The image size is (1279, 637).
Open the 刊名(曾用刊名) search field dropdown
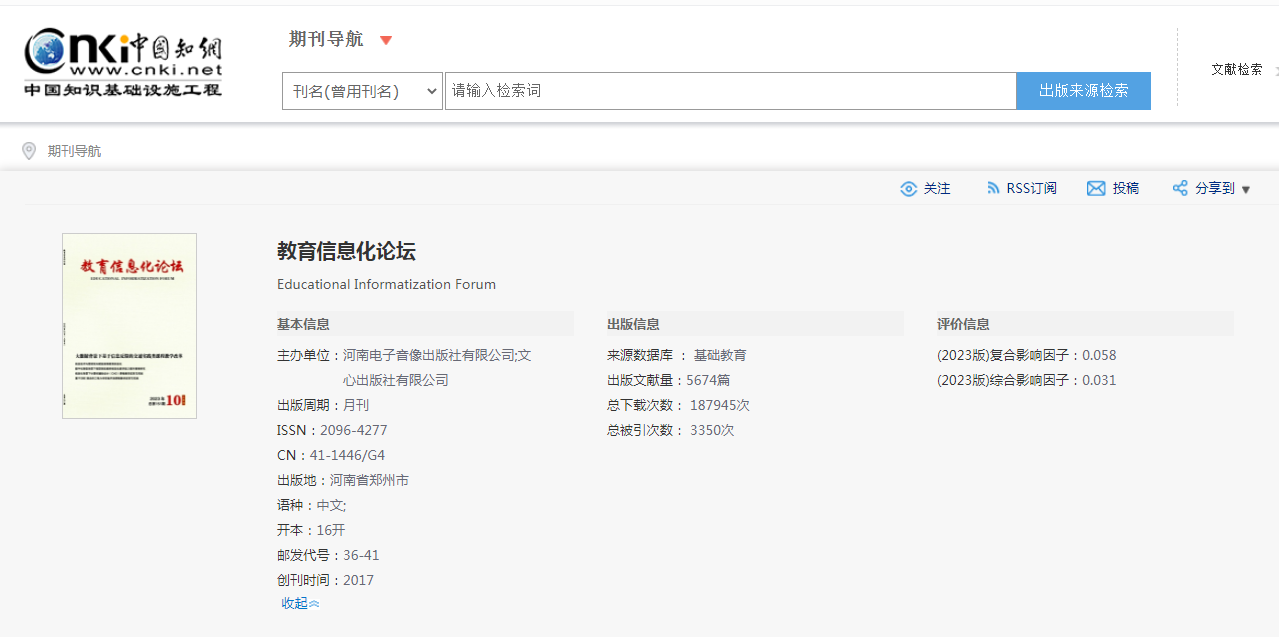tap(362, 91)
